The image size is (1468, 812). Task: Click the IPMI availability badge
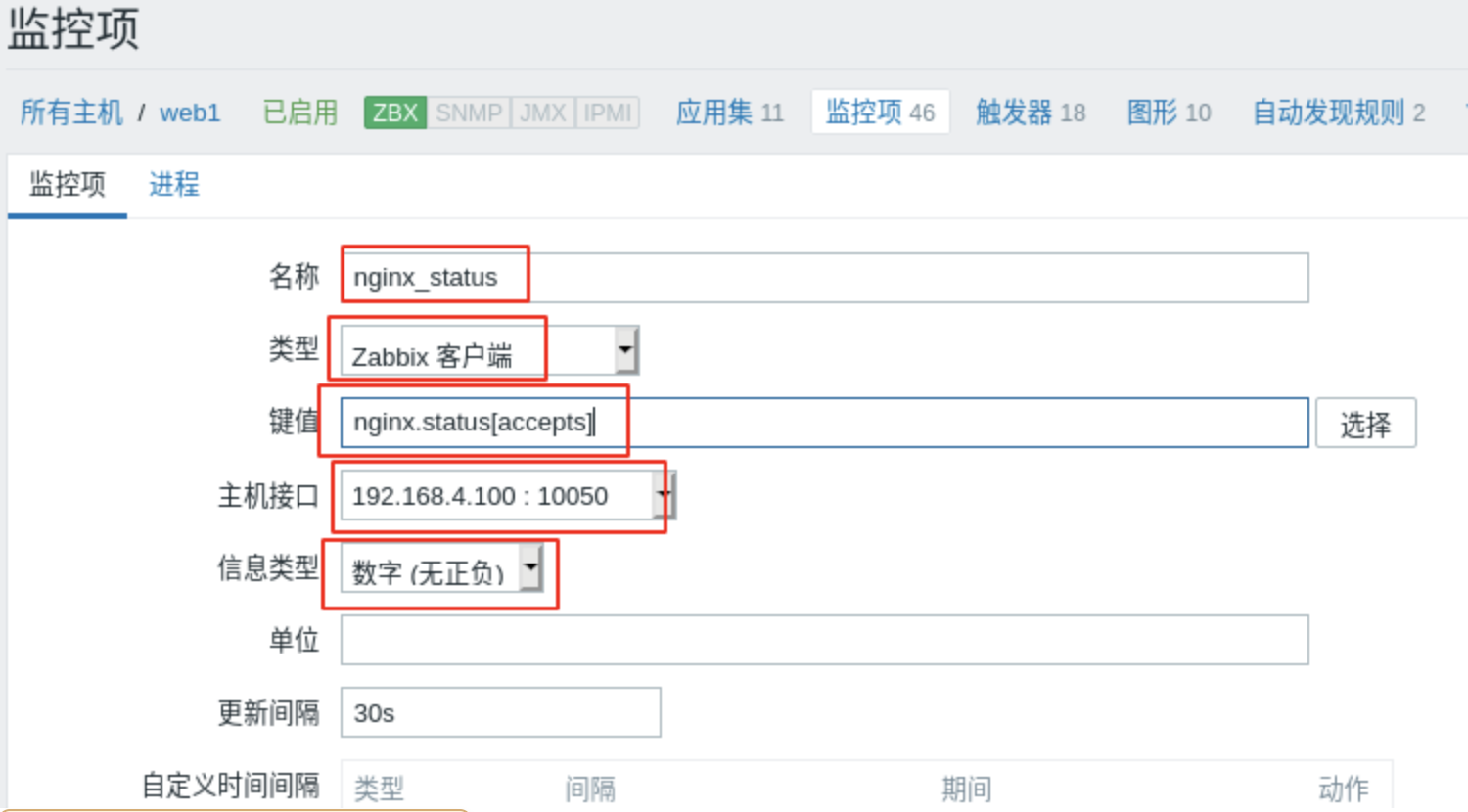607,113
